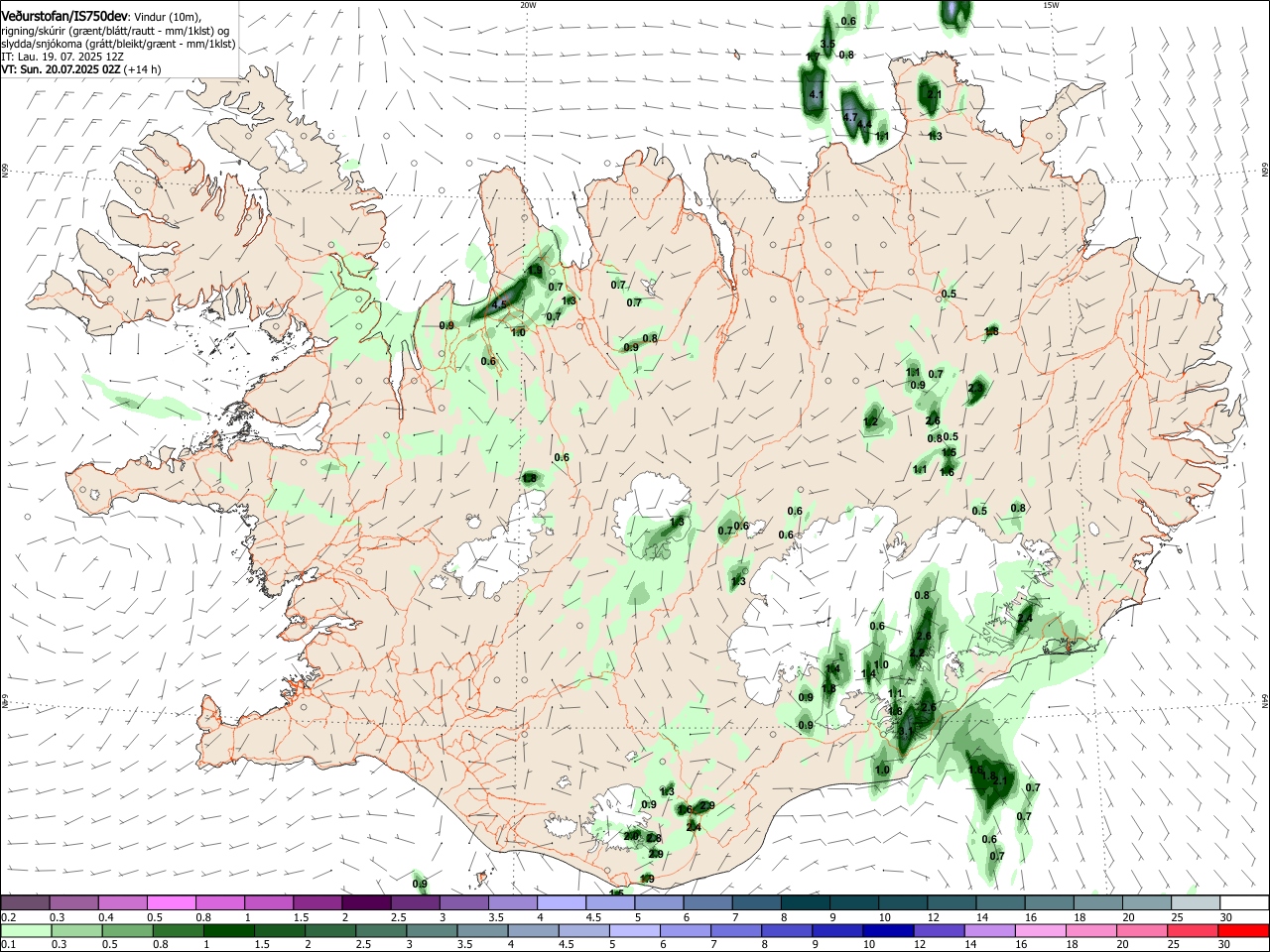The width and height of the screenshot is (1270, 952).
Task: Click the snow-scale swatch between 18 and 20
Action: coord(1096,902)
